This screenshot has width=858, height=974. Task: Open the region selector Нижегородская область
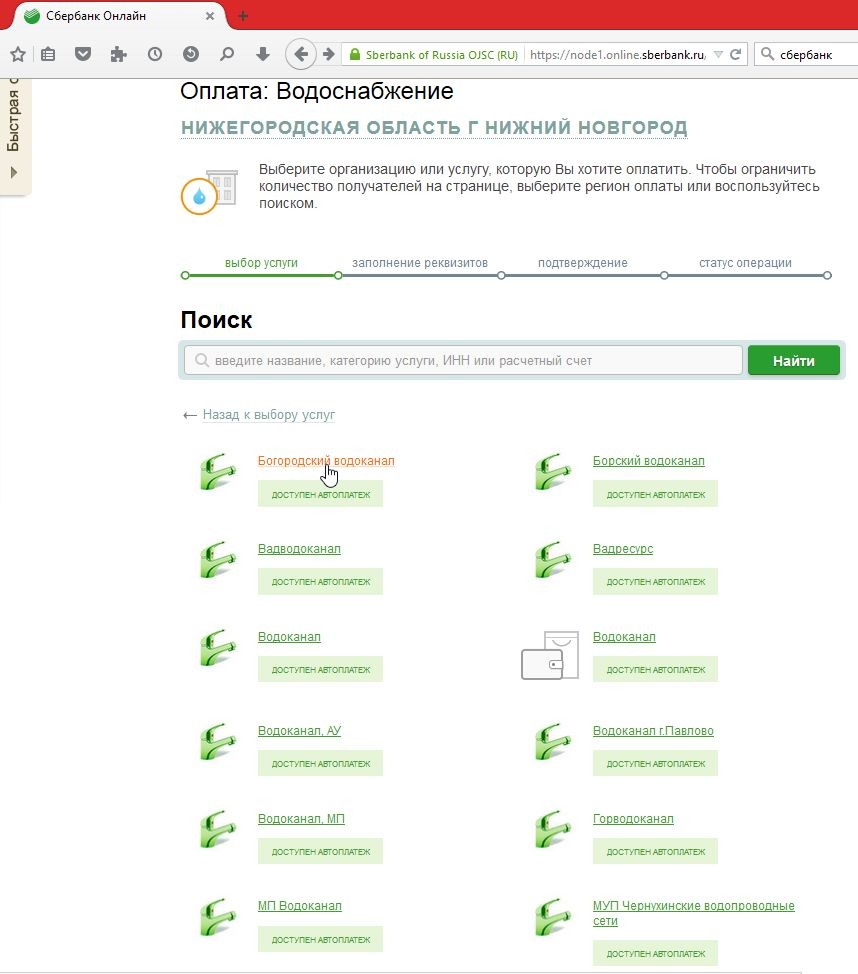point(434,127)
